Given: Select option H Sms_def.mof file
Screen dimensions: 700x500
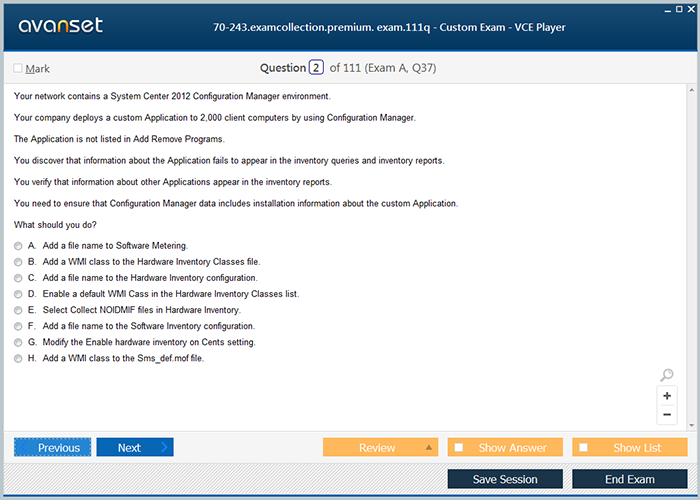Looking at the screenshot, I should 18,358.
